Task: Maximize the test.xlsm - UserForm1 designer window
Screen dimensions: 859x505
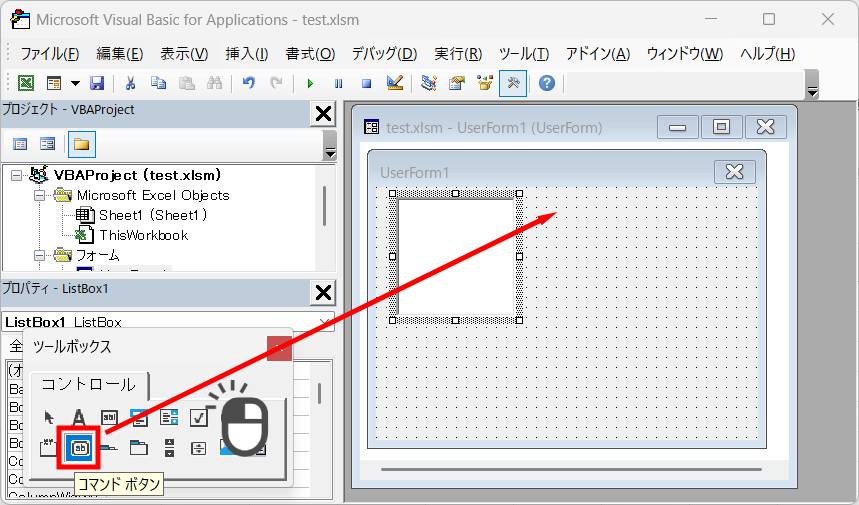Action: [721, 127]
